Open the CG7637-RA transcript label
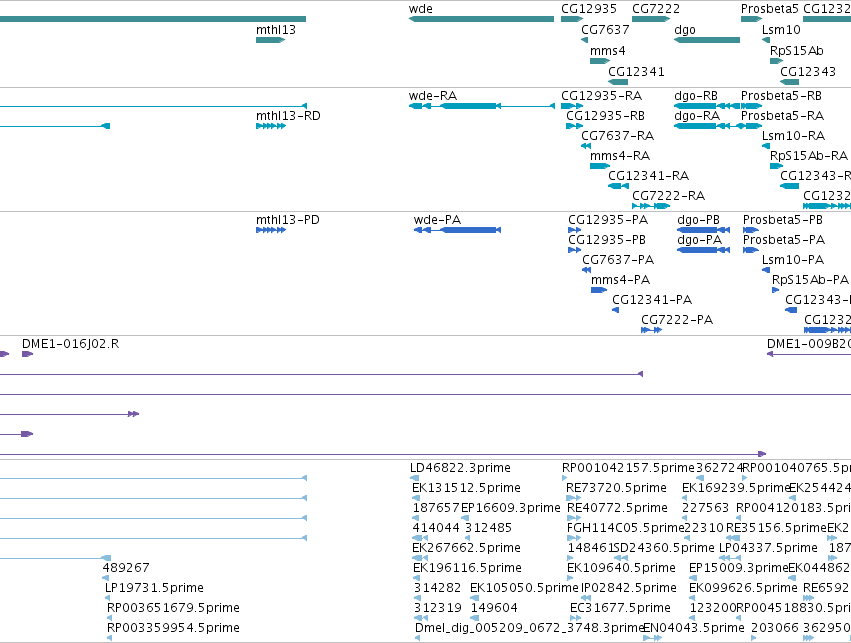 pyautogui.click(x=618, y=136)
